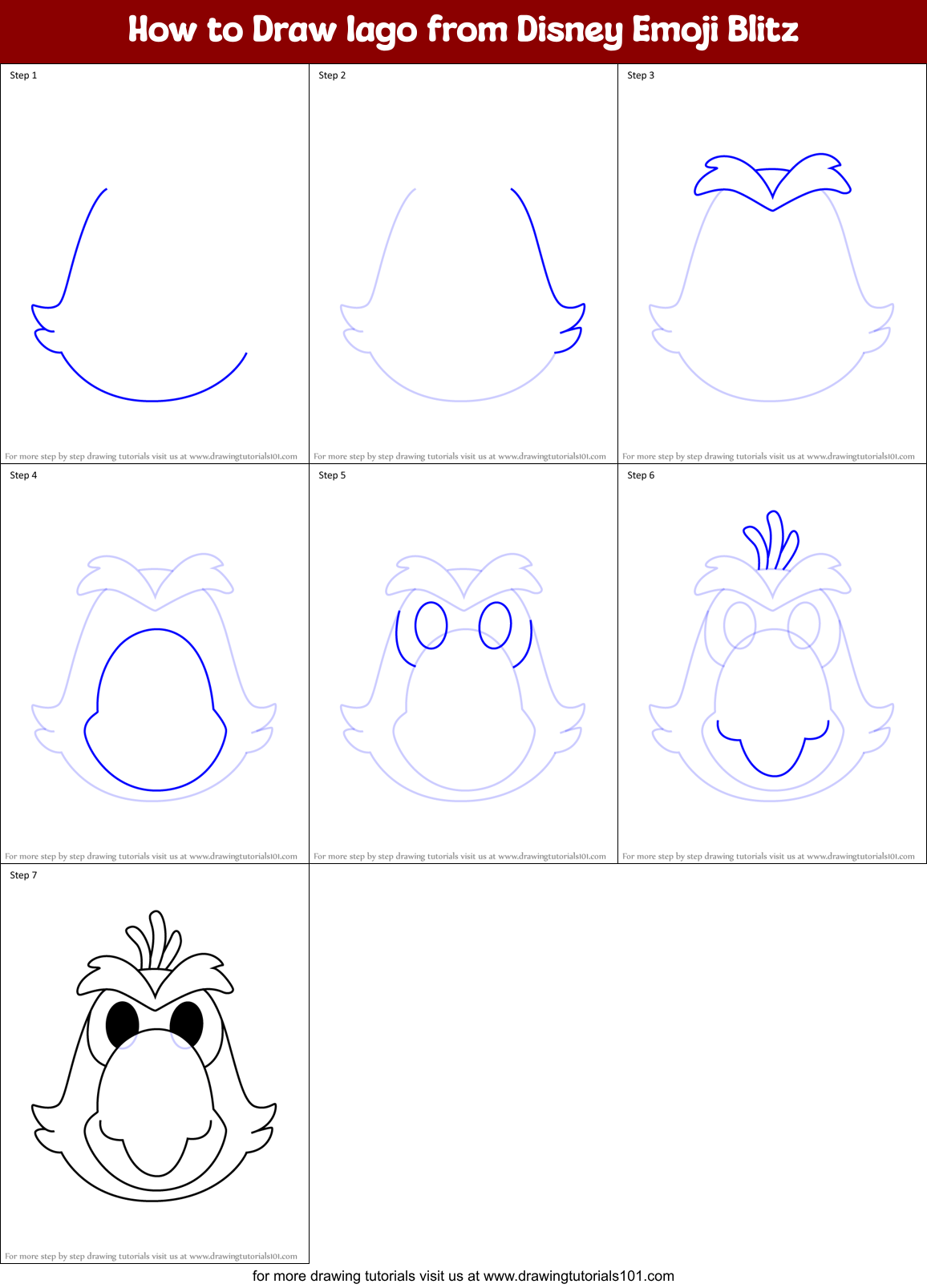Click the watermark credit text in Step 6 panel
Viewport: 927px width, 1288px height.
[768, 856]
